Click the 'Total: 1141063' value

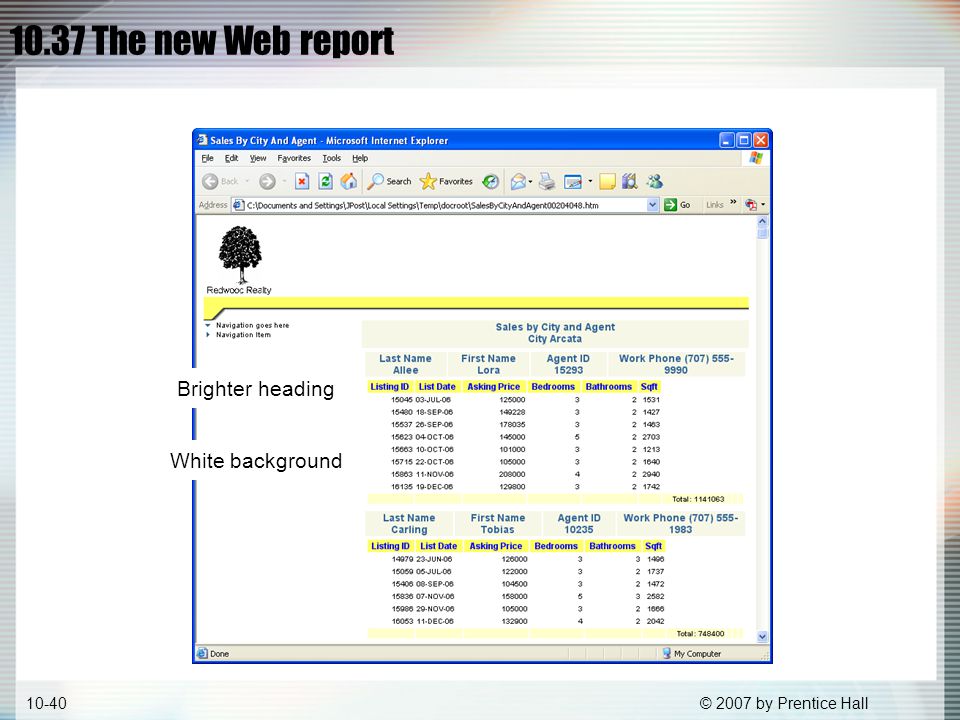[x=698, y=499]
